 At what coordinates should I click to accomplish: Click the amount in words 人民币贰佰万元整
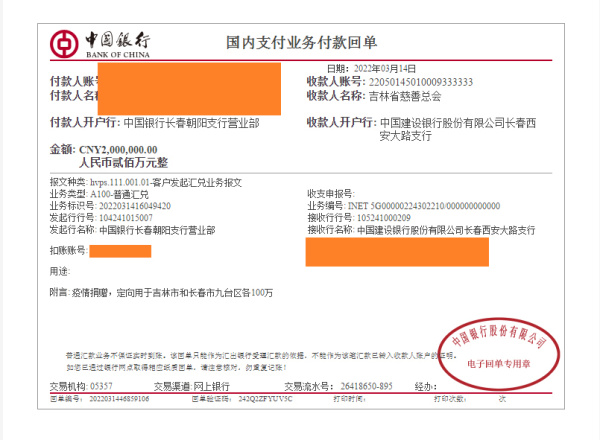click(123, 163)
